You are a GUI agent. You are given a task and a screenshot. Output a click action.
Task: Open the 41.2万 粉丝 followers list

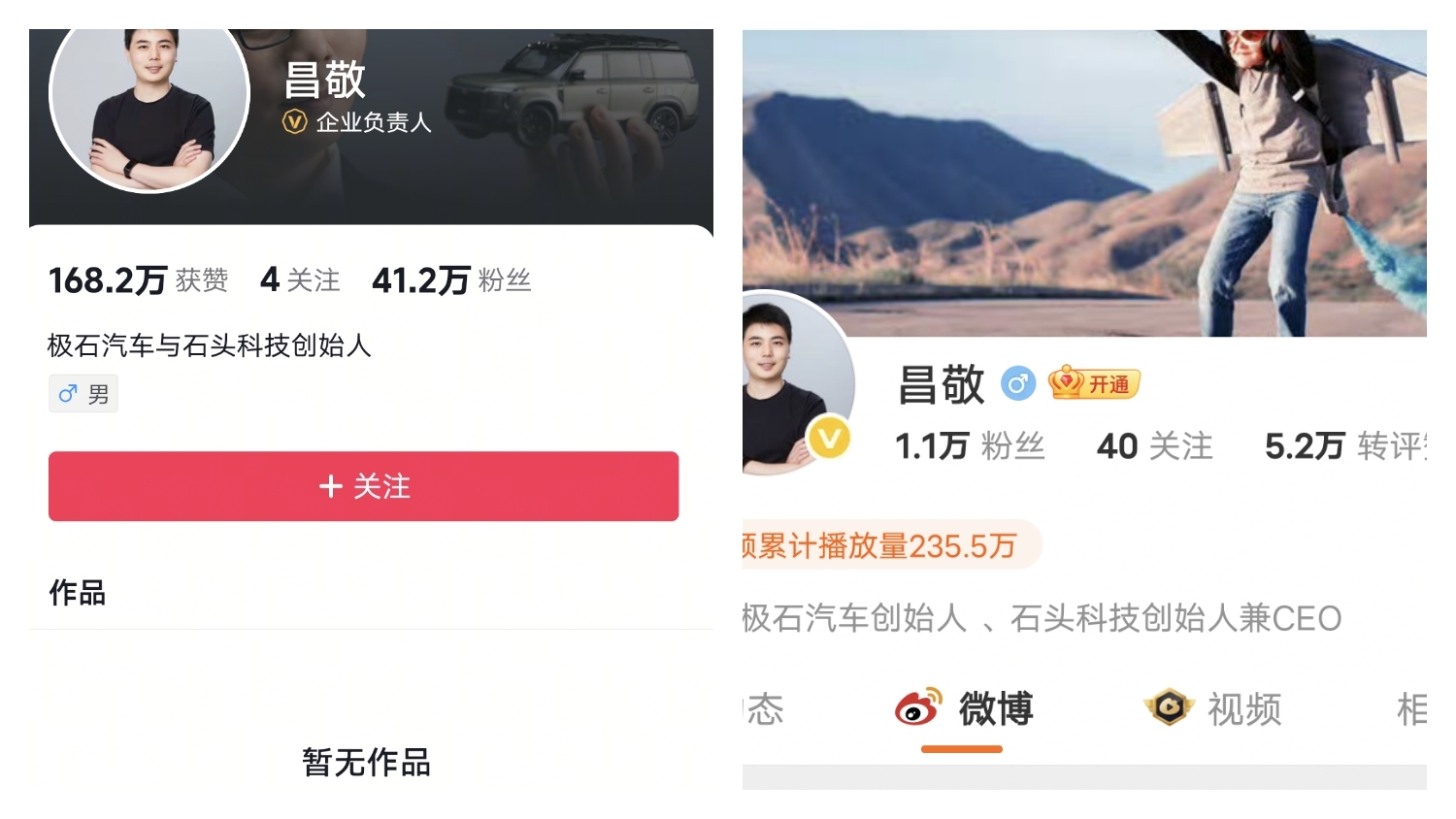tap(451, 280)
